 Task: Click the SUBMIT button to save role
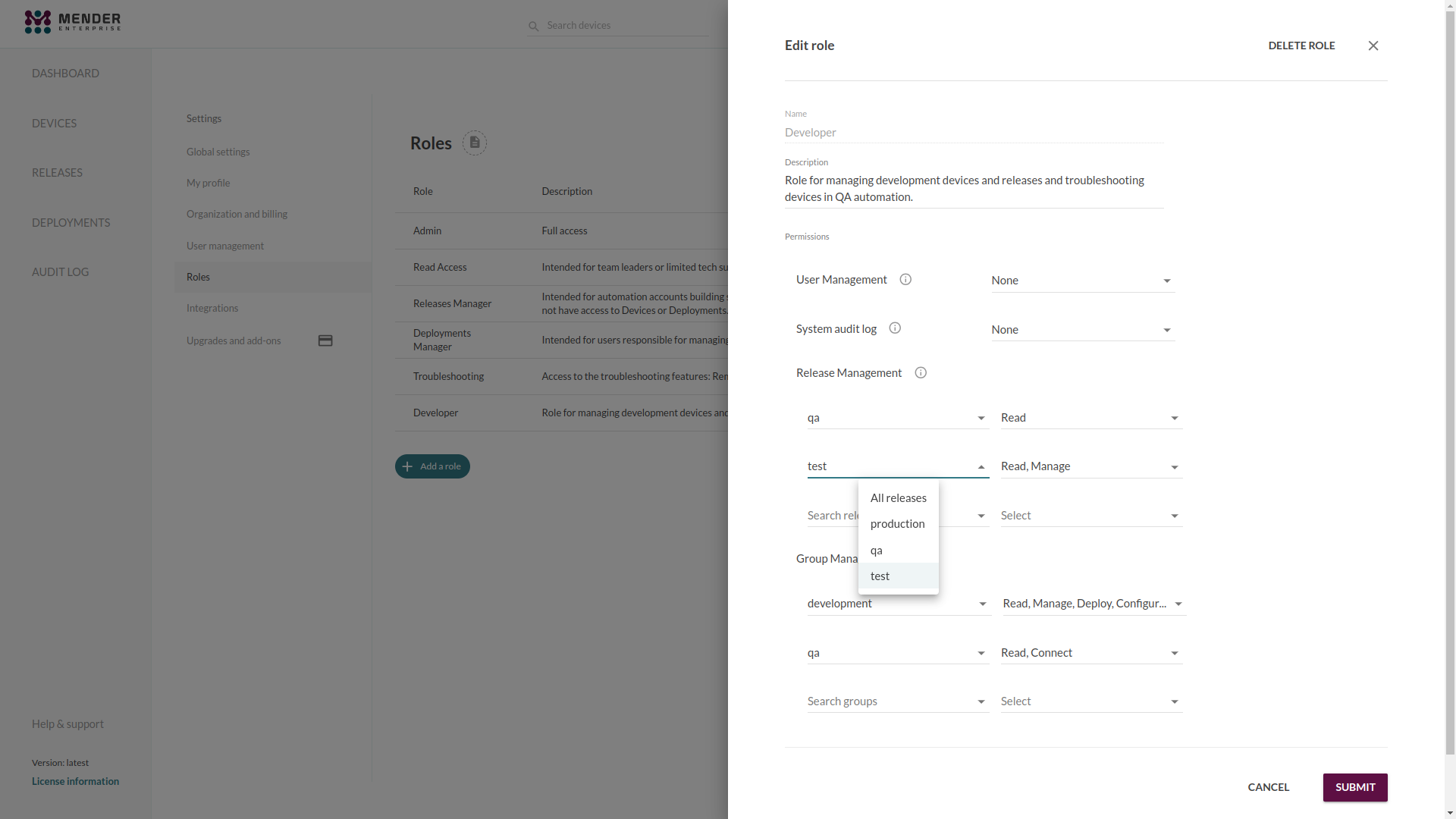point(1354,786)
